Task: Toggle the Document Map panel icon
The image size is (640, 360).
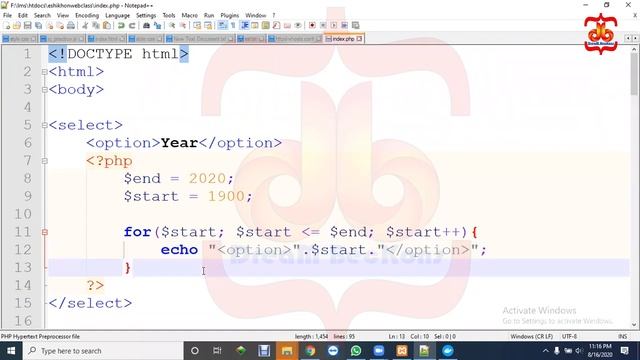Action: (266, 25)
